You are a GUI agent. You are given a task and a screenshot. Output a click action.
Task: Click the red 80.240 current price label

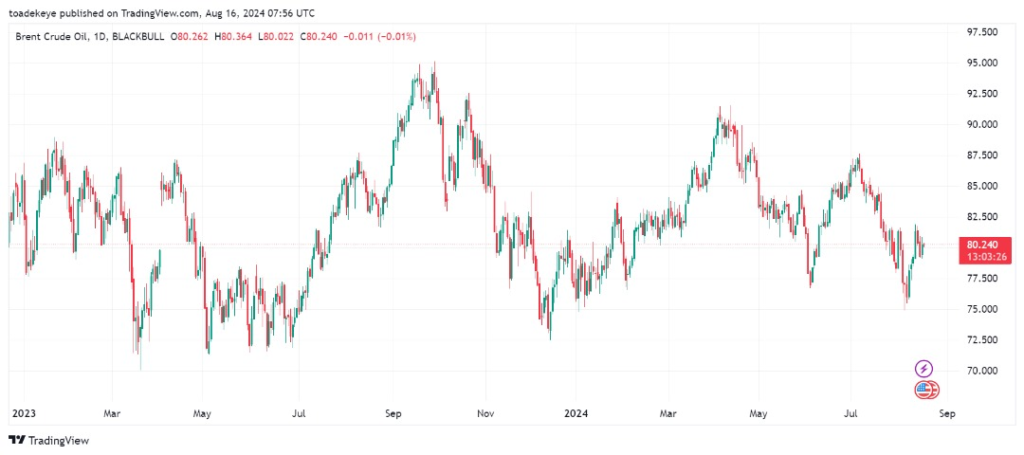977,243
